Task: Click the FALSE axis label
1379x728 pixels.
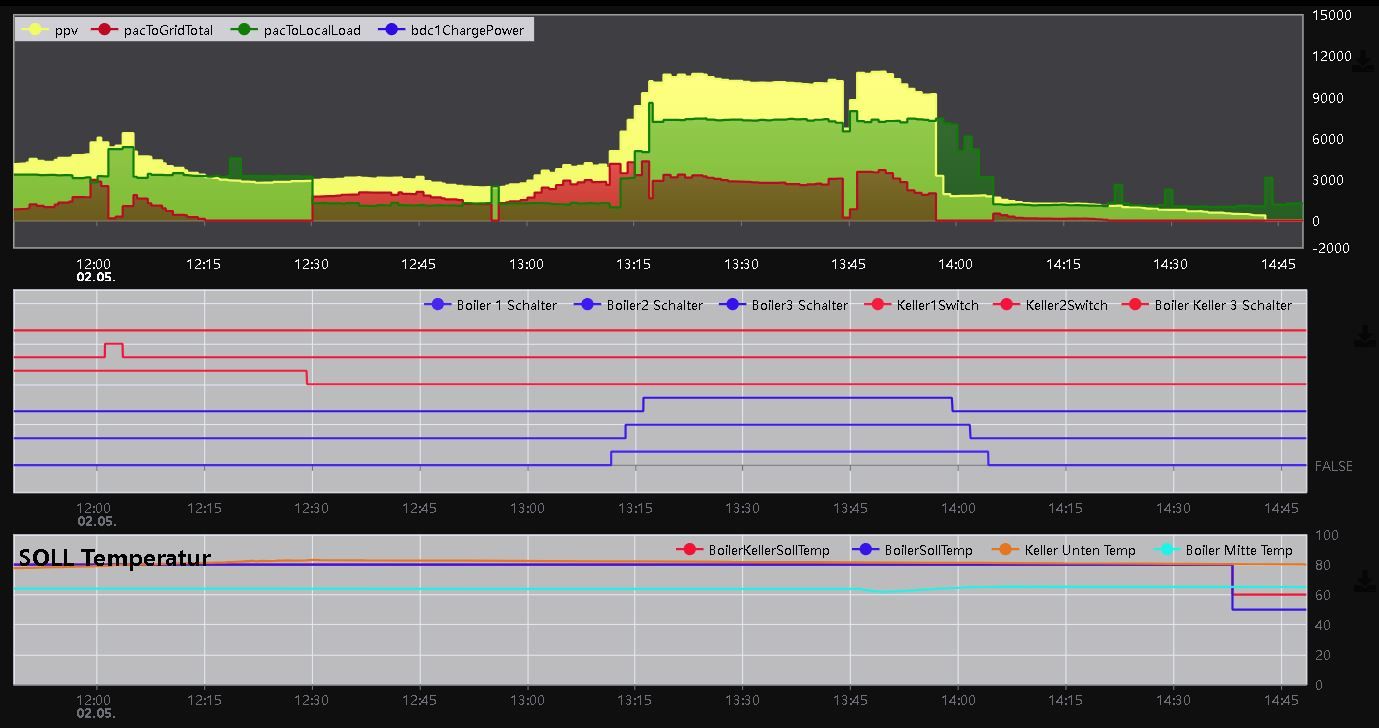Action: click(1333, 466)
